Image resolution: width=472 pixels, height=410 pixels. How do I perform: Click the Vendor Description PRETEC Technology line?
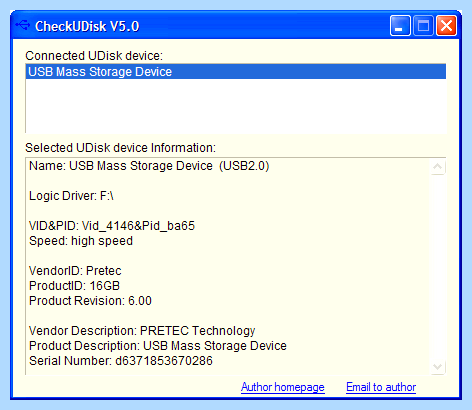pyautogui.click(x=142, y=331)
